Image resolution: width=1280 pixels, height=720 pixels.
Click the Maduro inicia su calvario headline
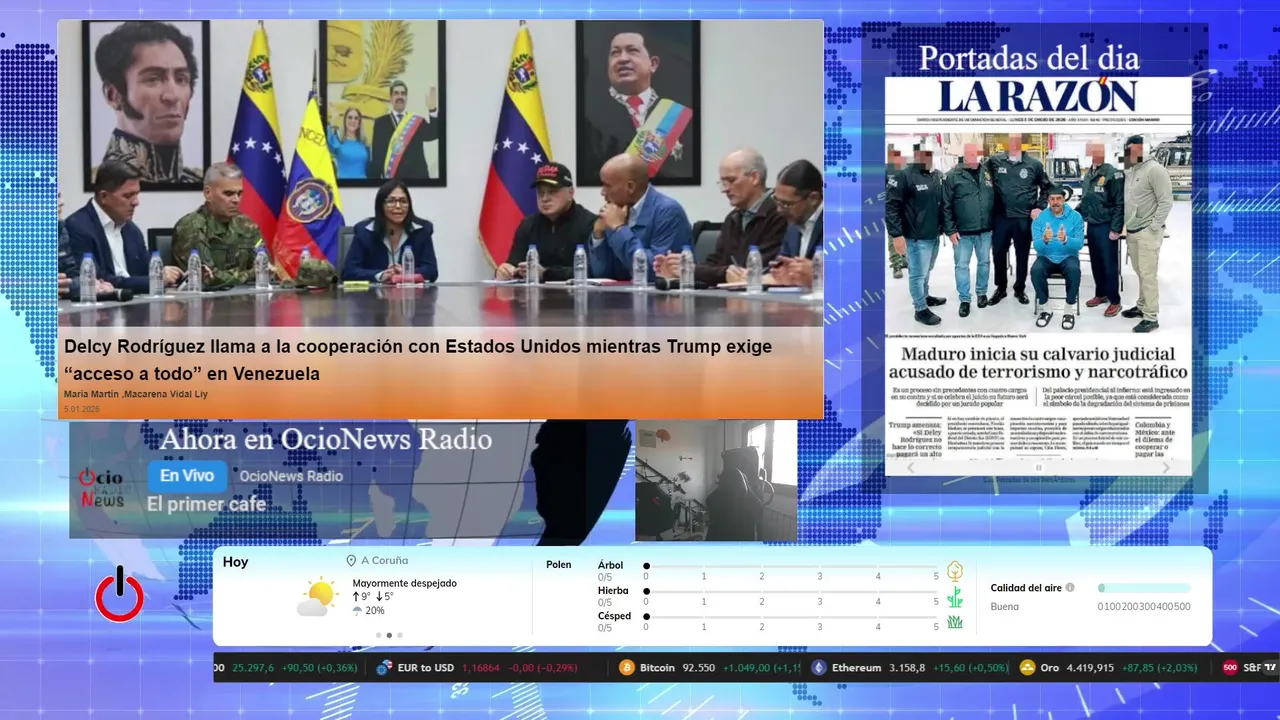pos(1038,363)
